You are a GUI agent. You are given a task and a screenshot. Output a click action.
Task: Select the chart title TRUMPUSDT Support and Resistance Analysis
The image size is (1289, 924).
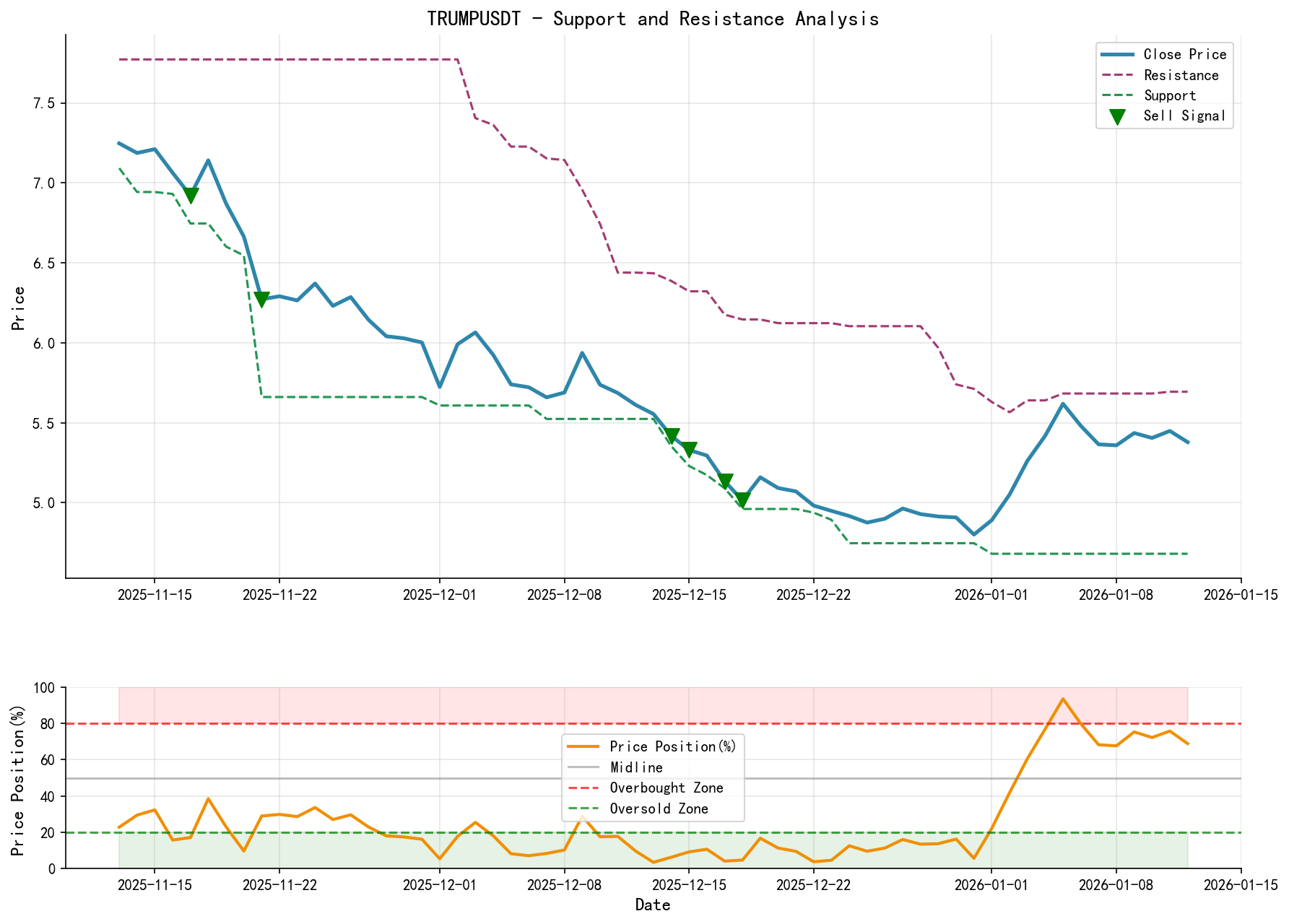click(652, 19)
